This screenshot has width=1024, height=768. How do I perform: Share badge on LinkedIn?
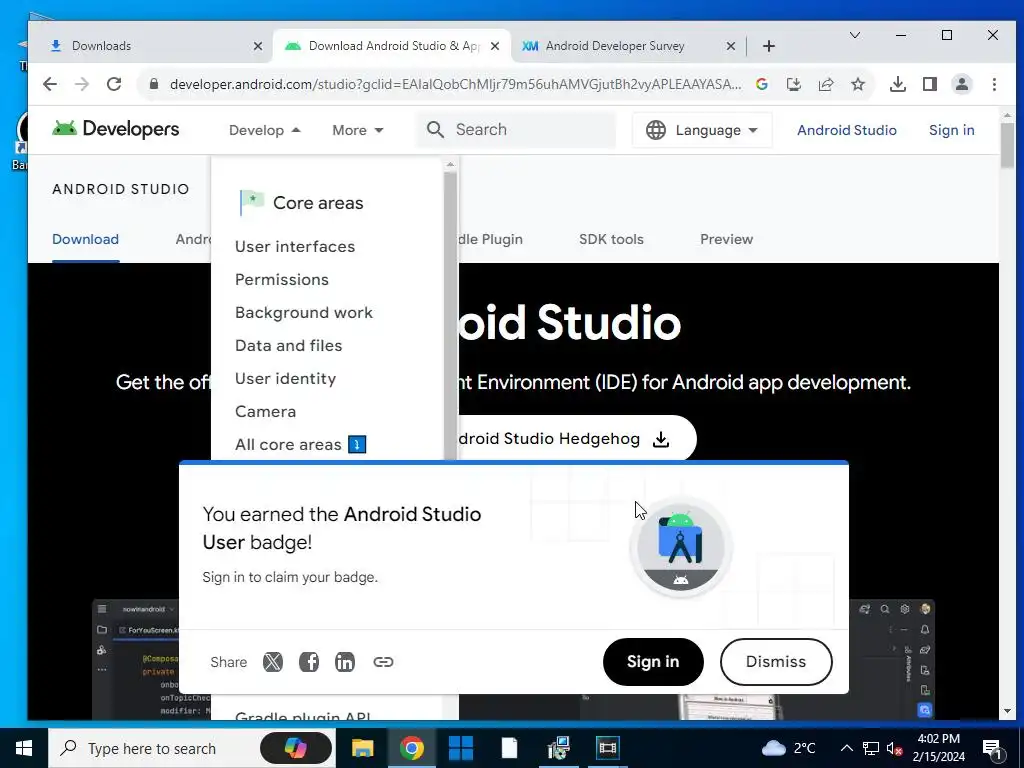pos(345,662)
